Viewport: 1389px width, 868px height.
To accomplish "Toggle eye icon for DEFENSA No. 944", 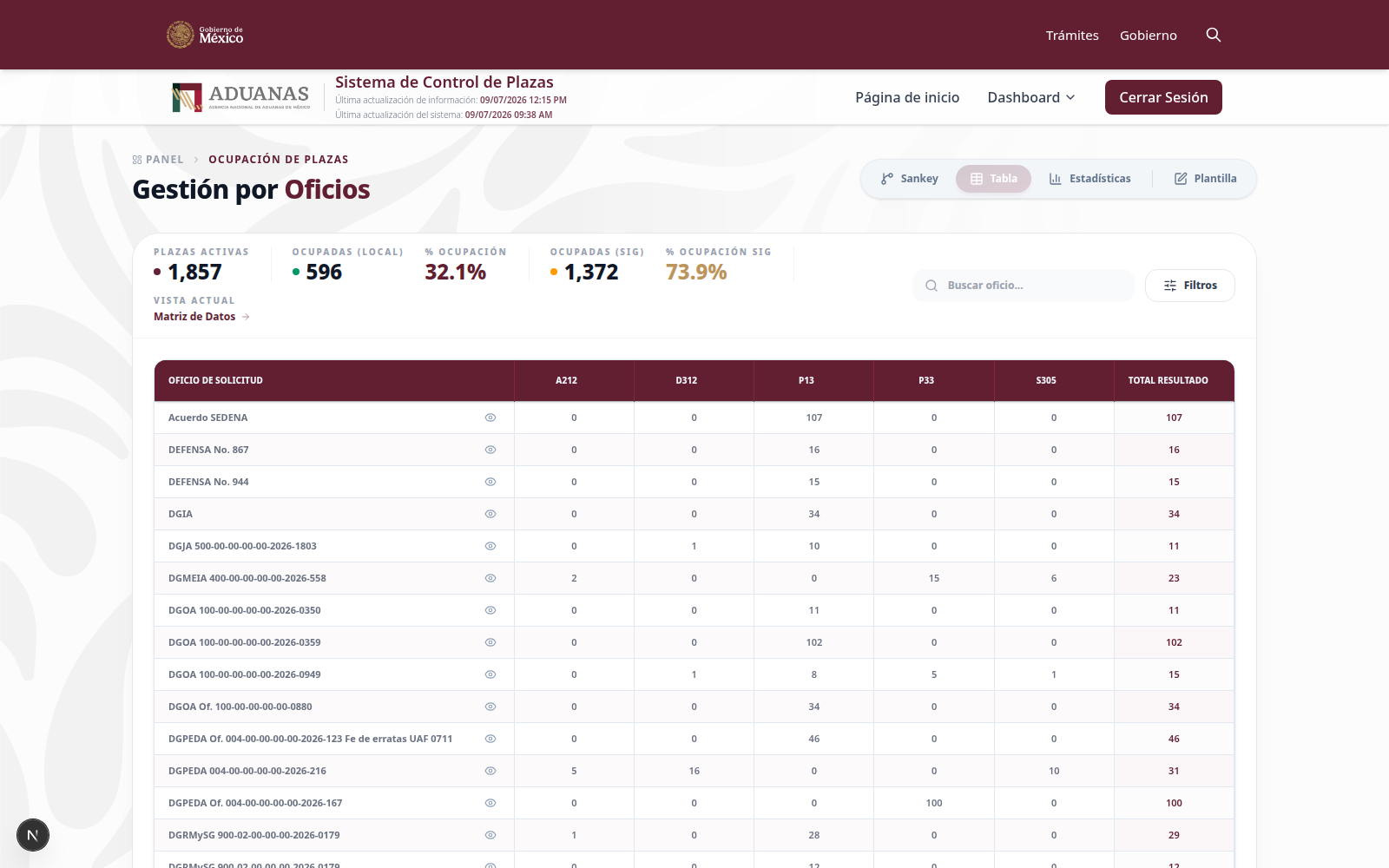I will click(x=490, y=482).
